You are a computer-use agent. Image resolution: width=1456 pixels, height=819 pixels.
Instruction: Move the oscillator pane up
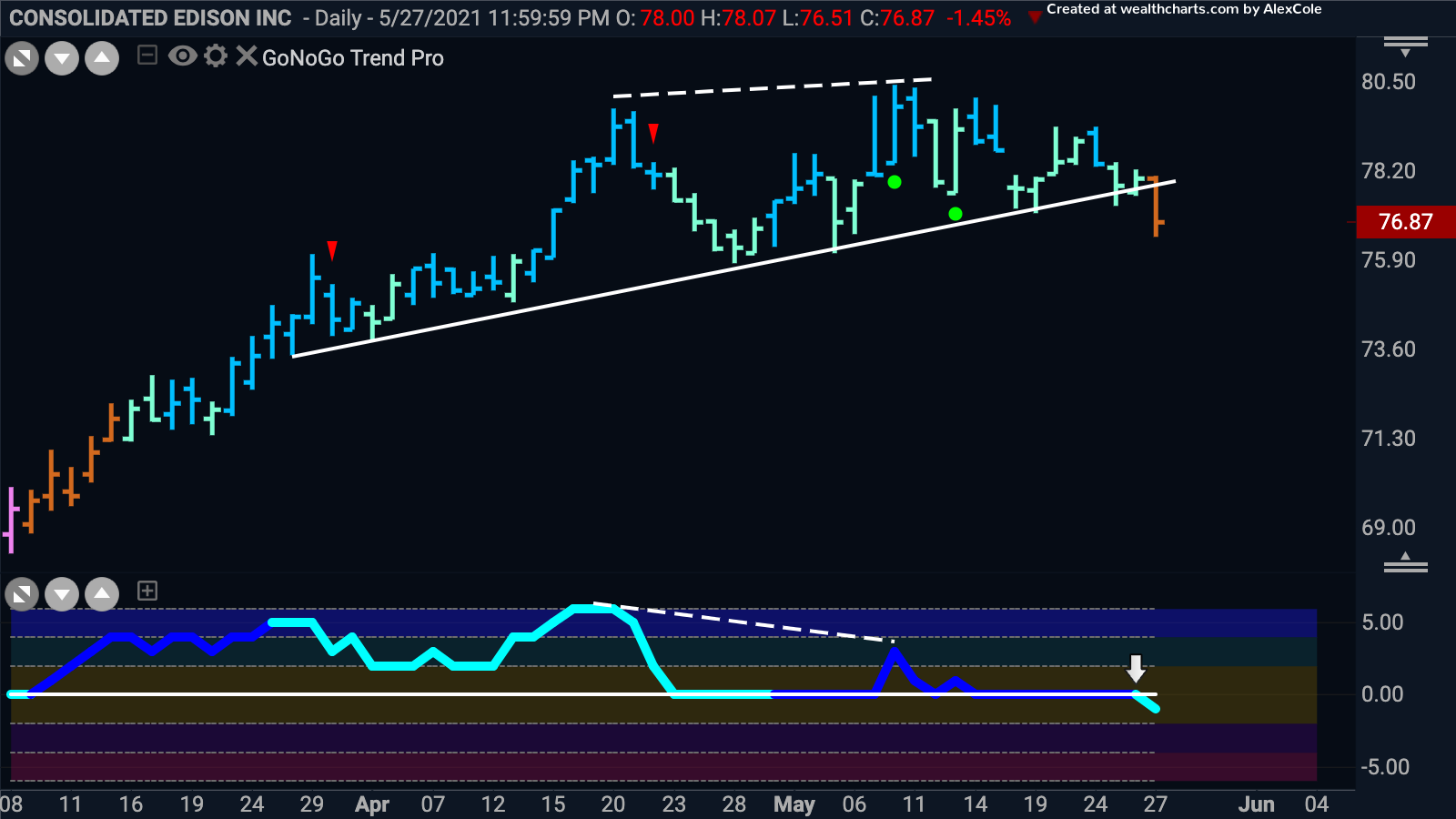102,595
